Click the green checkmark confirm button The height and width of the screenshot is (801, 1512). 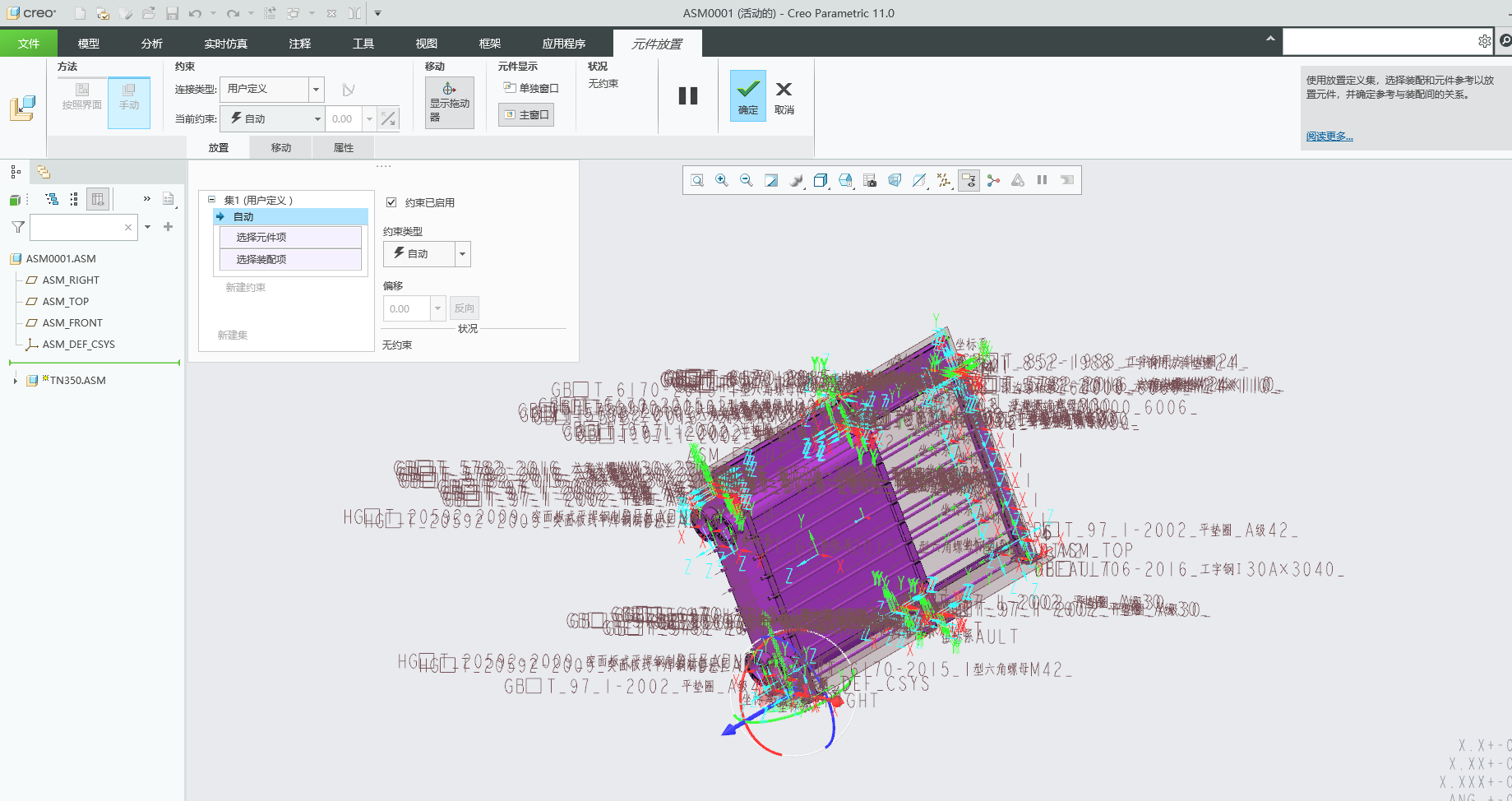(x=747, y=95)
